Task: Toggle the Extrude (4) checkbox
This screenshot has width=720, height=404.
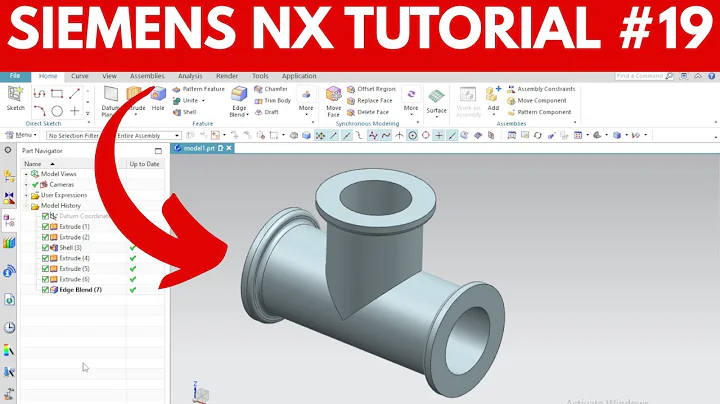Action: pos(45,258)
